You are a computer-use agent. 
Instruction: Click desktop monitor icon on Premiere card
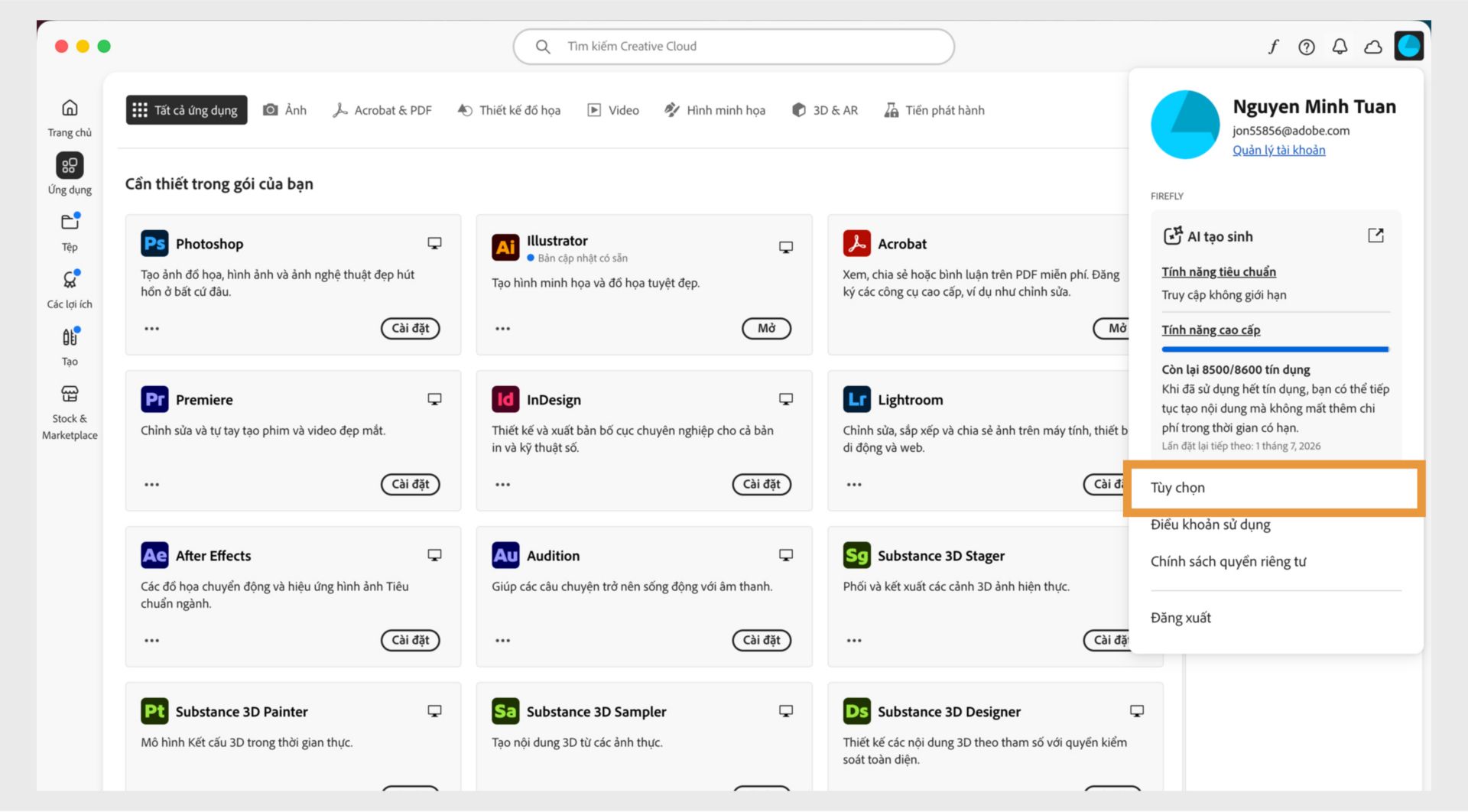pos(434,399)
